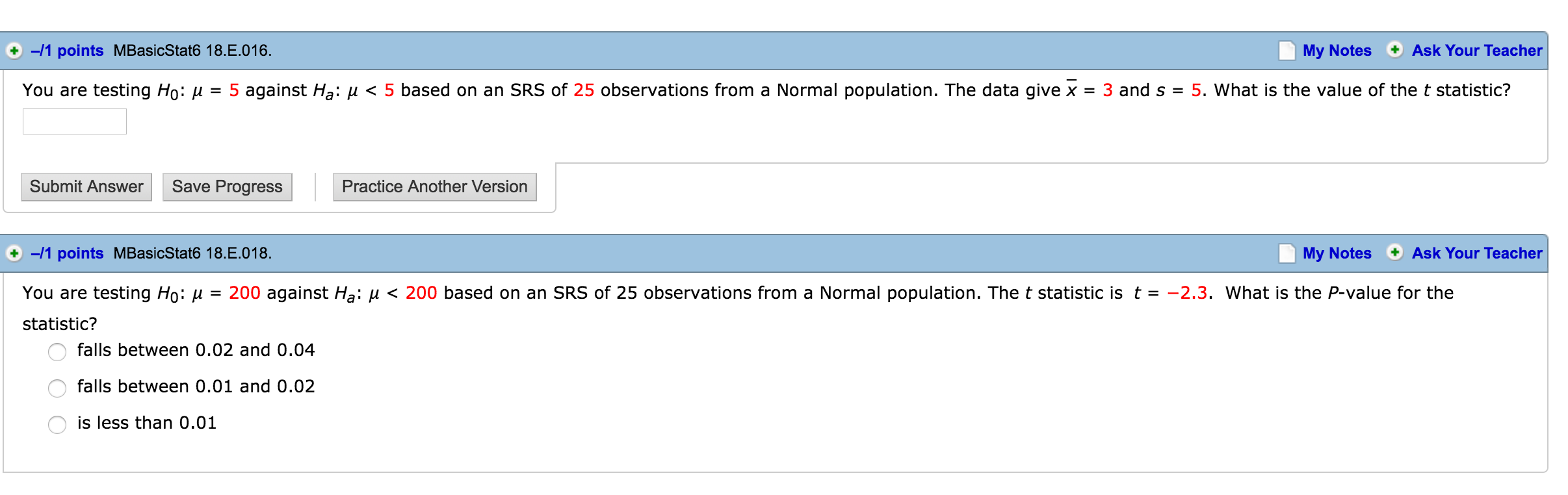Click My Notes page icon for 18.E.018

[1287, 253]
